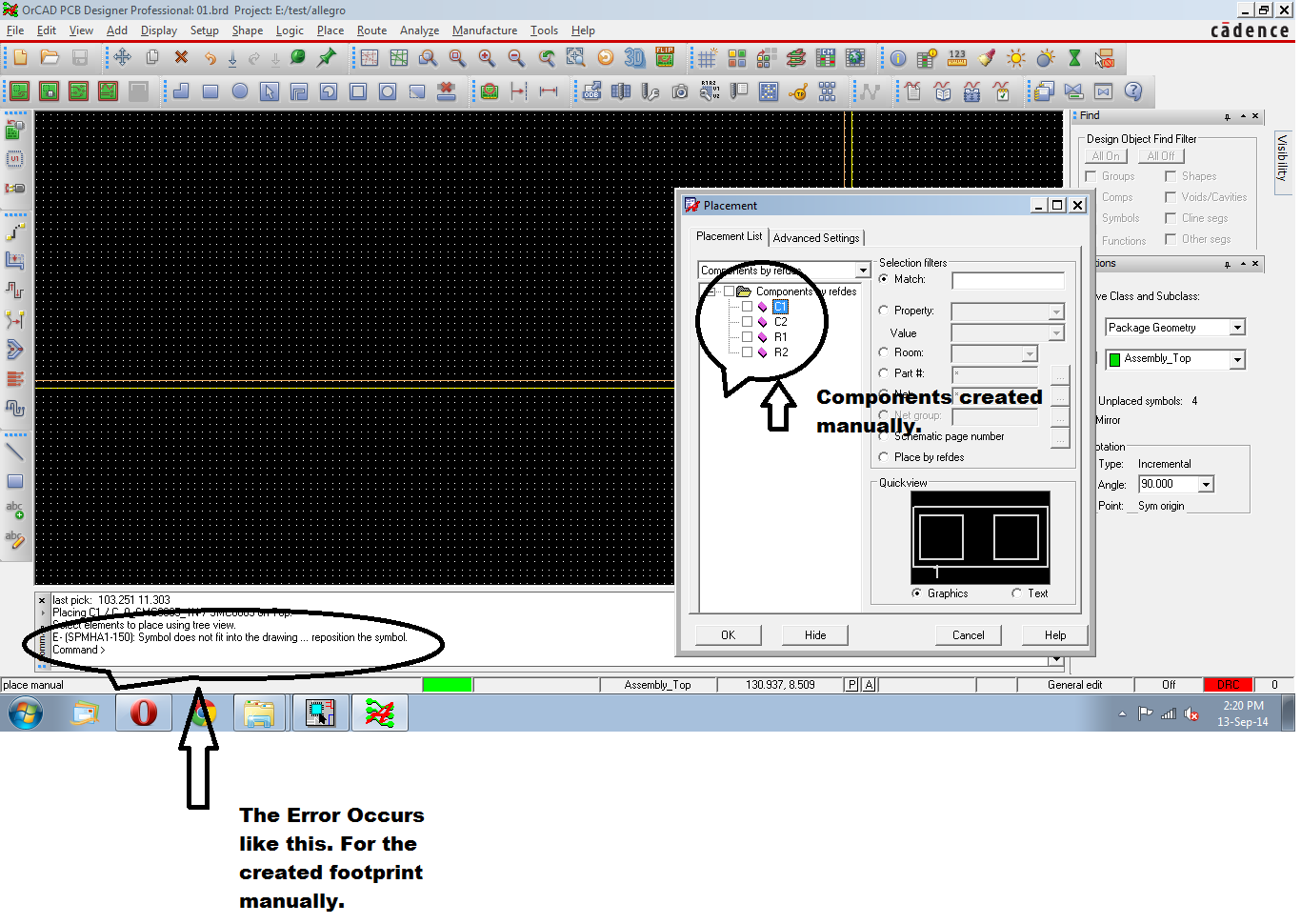Click the All On filter button
Viewport: 1301px width, 924px height.
point(1105,156)
